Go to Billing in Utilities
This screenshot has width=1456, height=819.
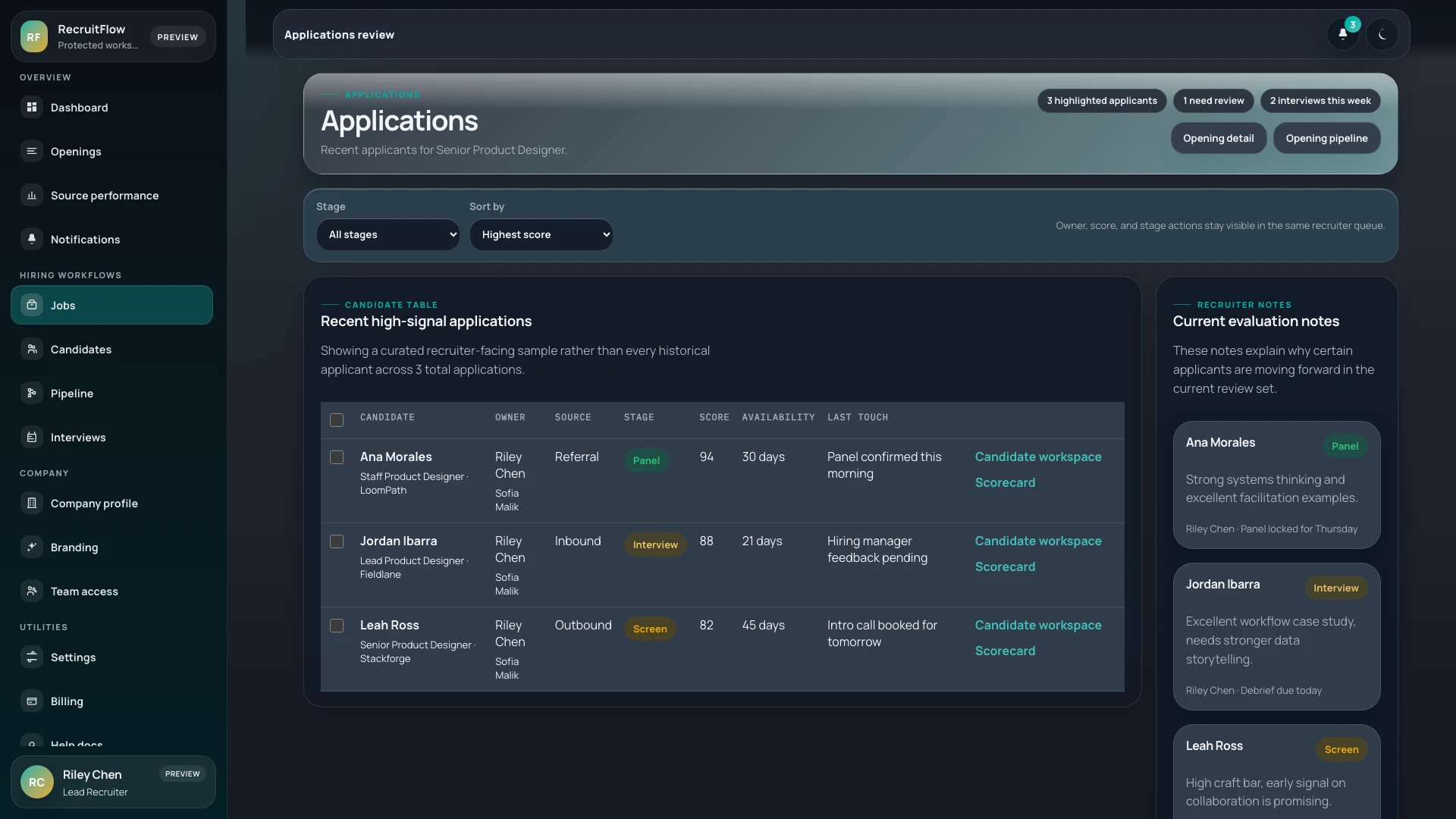111,701
